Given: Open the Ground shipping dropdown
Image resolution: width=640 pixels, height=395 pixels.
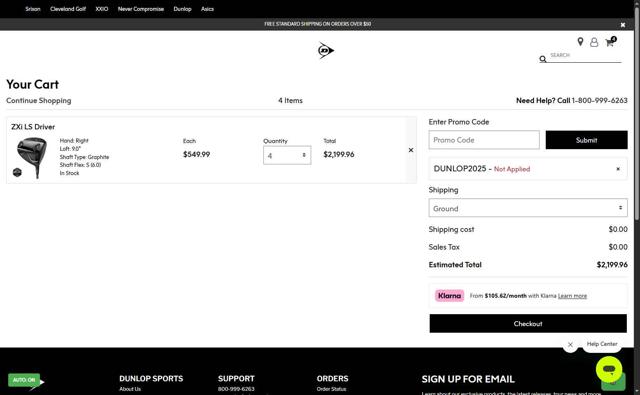Looking at the screenshot, I should point(528,208).
